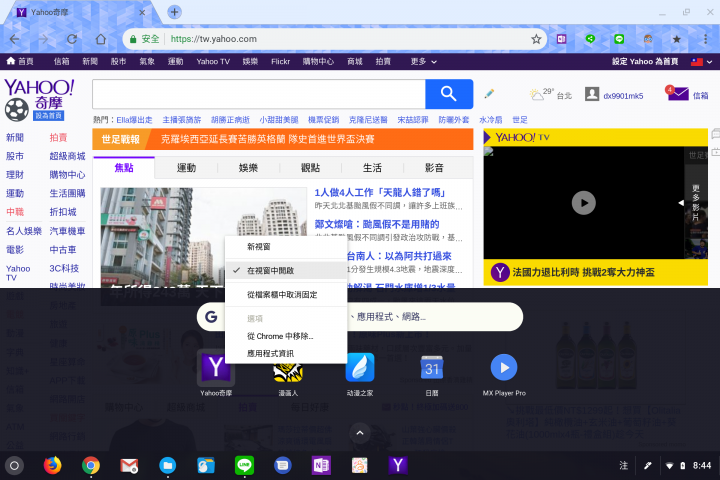Viewport: 720px width, 480px height.
Task: Switch to the 觀點 news tab
Action: 310,168
